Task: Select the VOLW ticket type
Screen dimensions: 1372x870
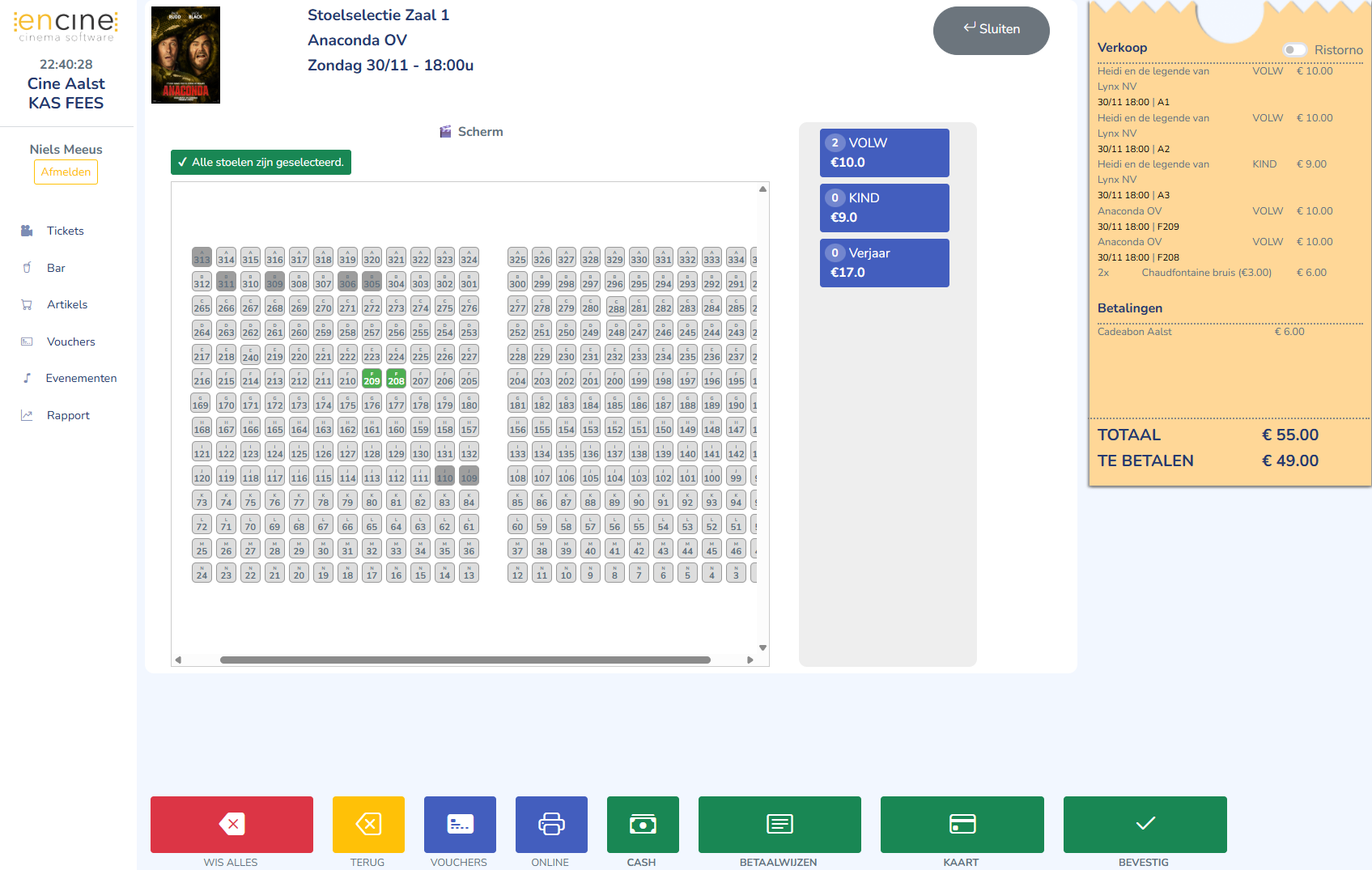Action: 884,152
